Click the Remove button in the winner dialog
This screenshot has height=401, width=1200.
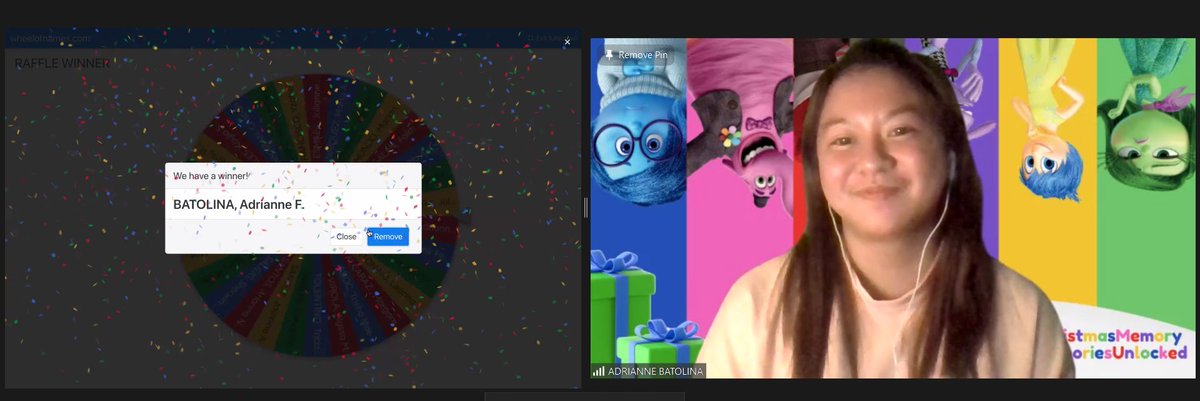coord(388,237)
